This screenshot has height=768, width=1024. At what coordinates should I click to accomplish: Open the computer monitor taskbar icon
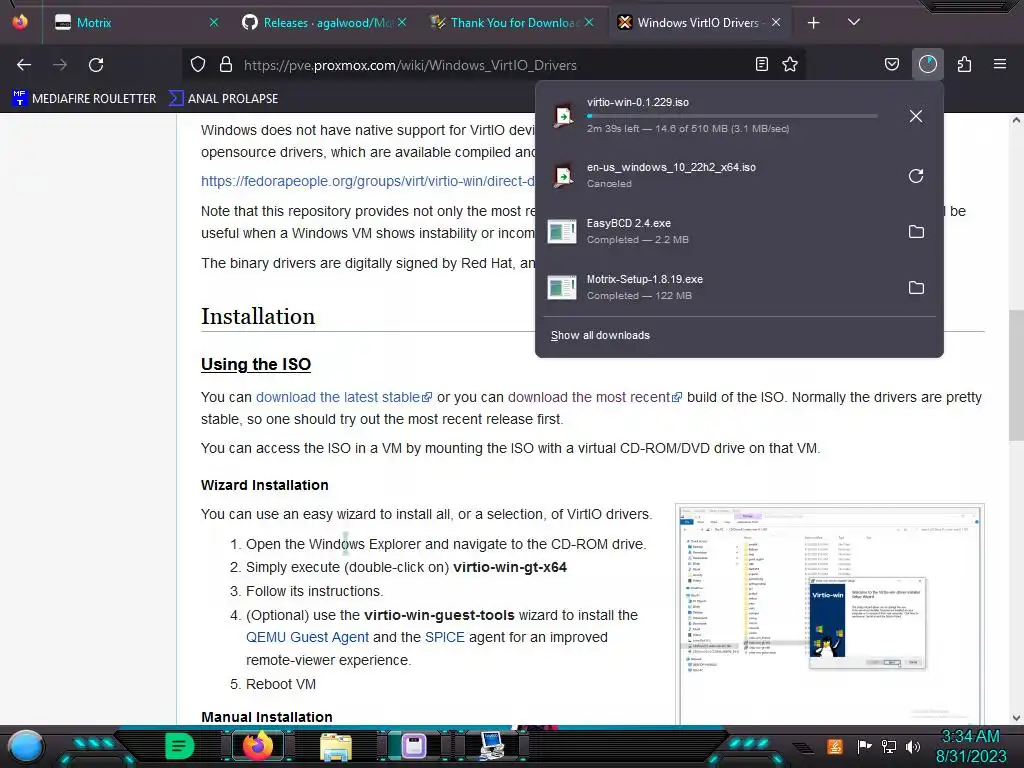[x=492, y=746]
